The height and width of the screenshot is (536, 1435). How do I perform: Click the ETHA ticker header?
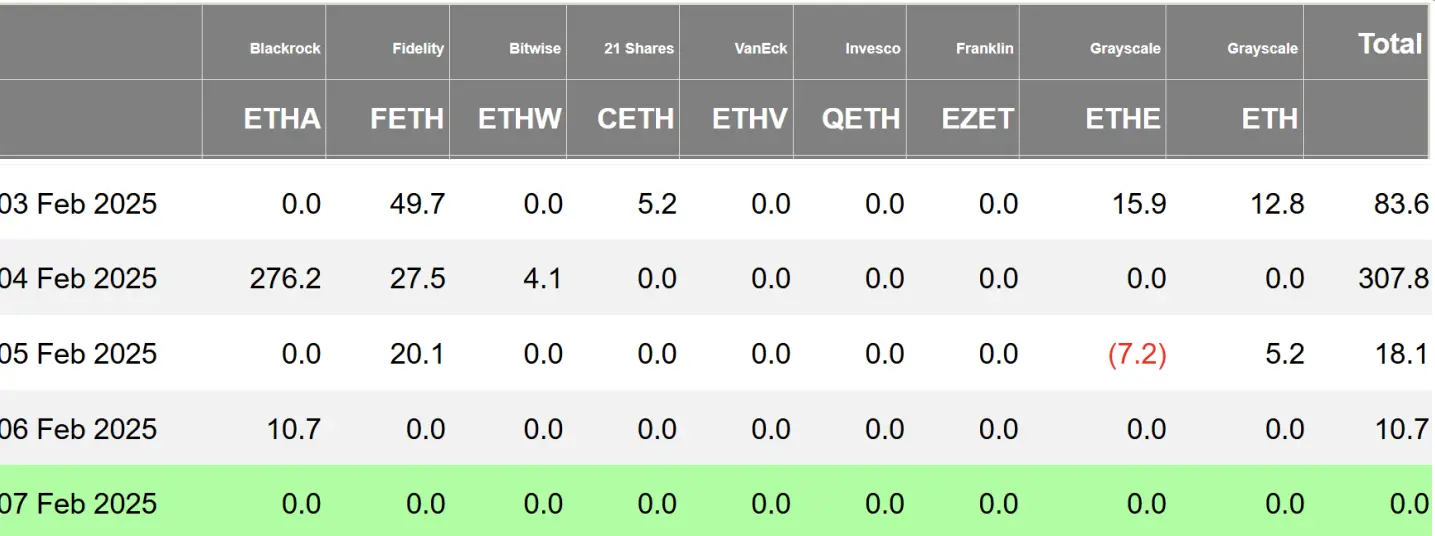282,119
